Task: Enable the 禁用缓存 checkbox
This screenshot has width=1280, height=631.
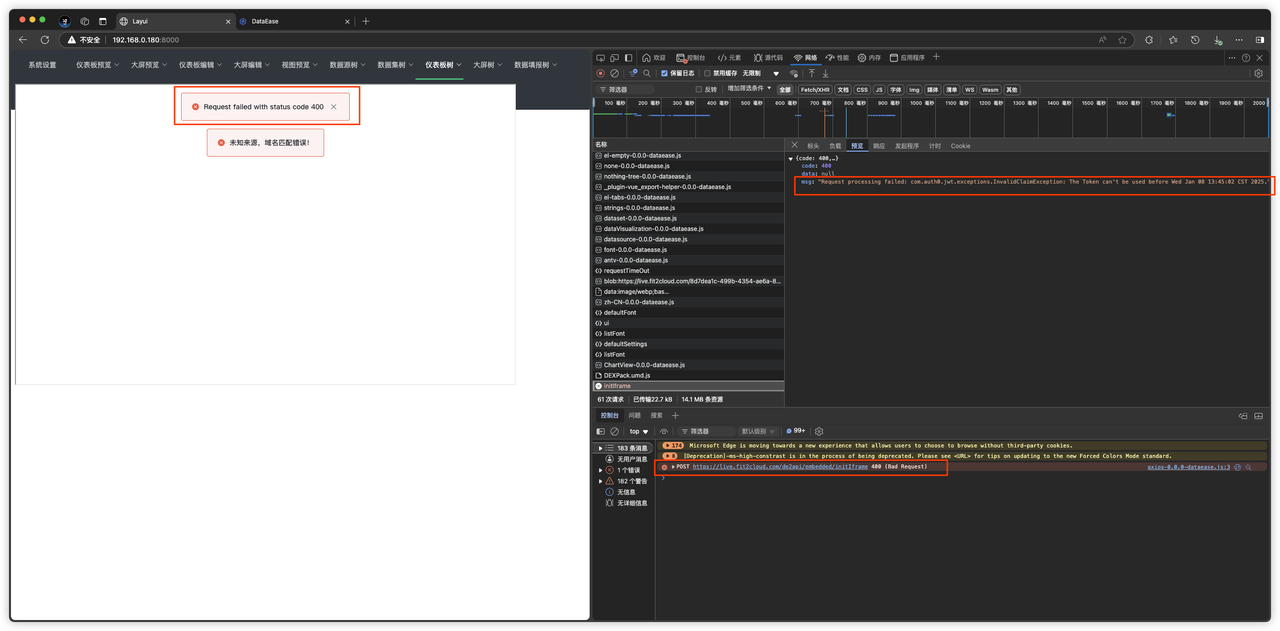Action: coord(708,73)
